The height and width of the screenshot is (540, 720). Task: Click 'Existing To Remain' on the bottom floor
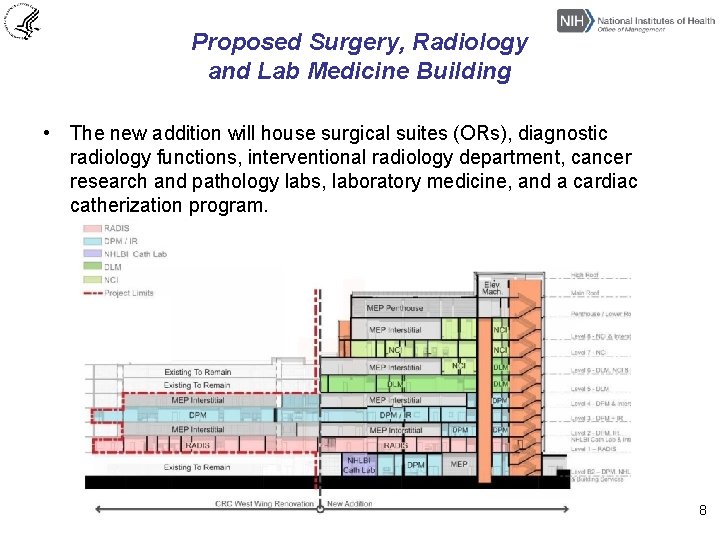[x=197, y=467]
